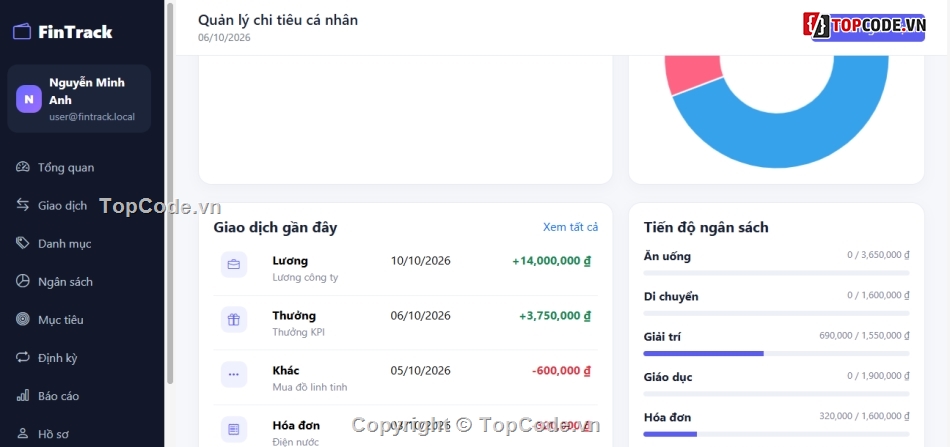The image size is (950, 447).
Task: Click the Hóa đơn budget progress bar
Action: (x=776, y=434)
